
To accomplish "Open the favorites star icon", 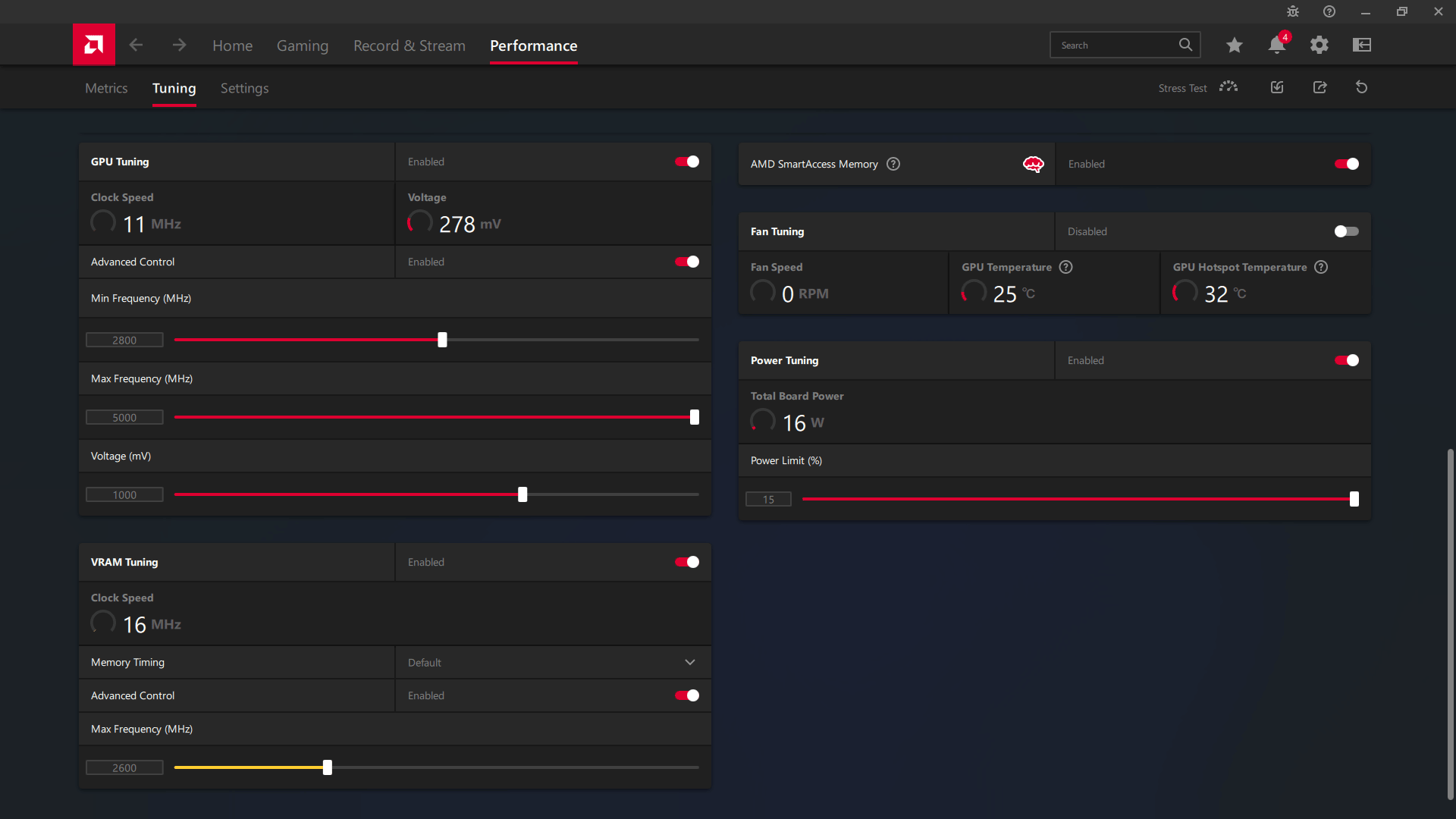I will [x=1235, y=45].
